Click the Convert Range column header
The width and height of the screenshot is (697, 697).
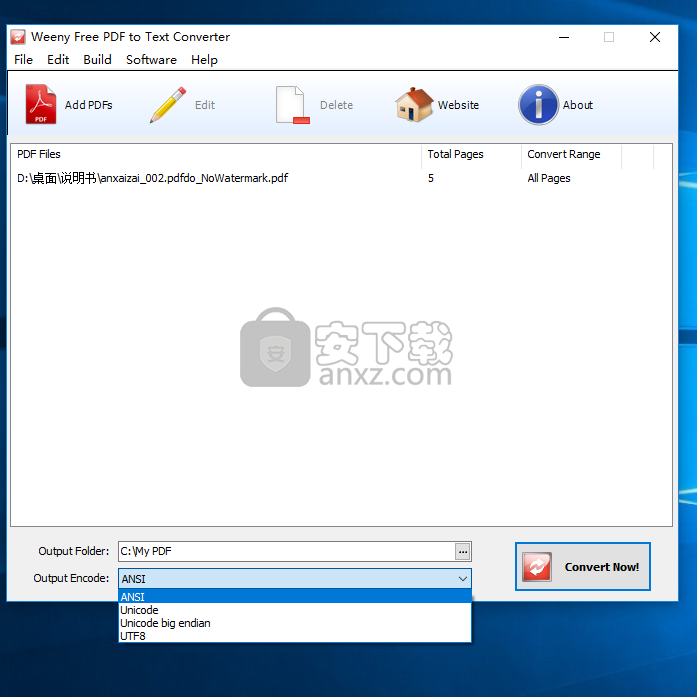point(571,154)
